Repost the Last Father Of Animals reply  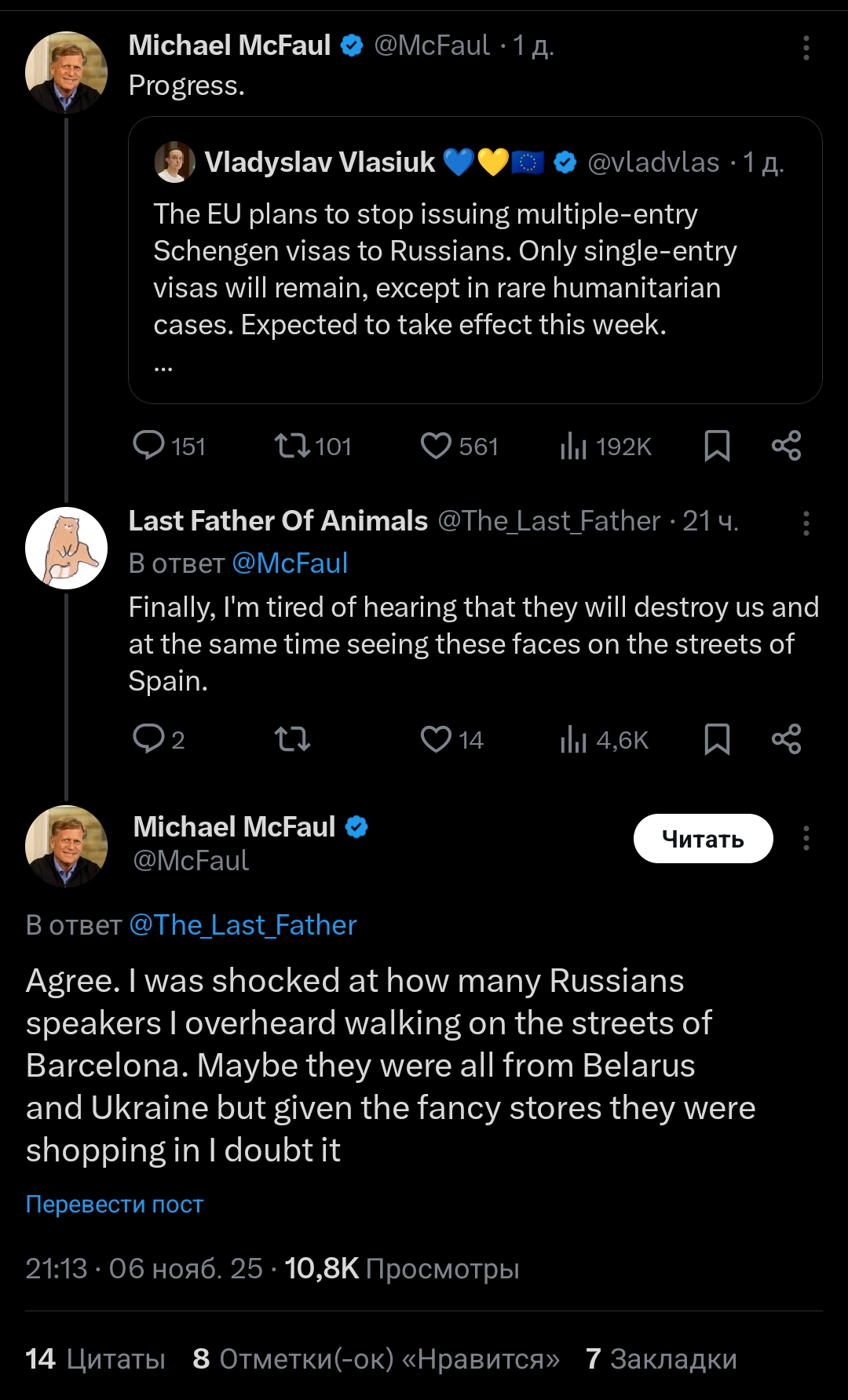point(292,739)
